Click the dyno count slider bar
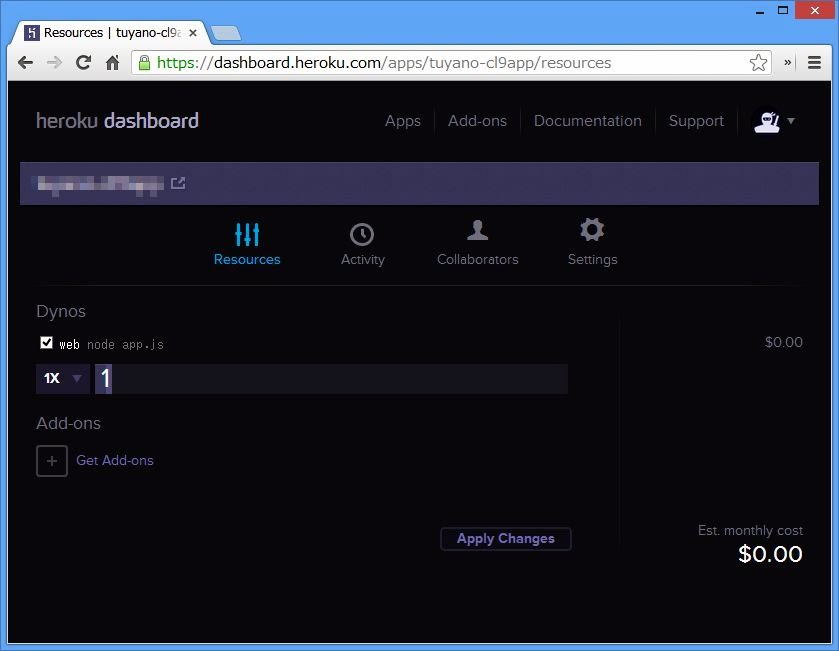The height and width of the screenshot is (651, 839). (331, 379)
